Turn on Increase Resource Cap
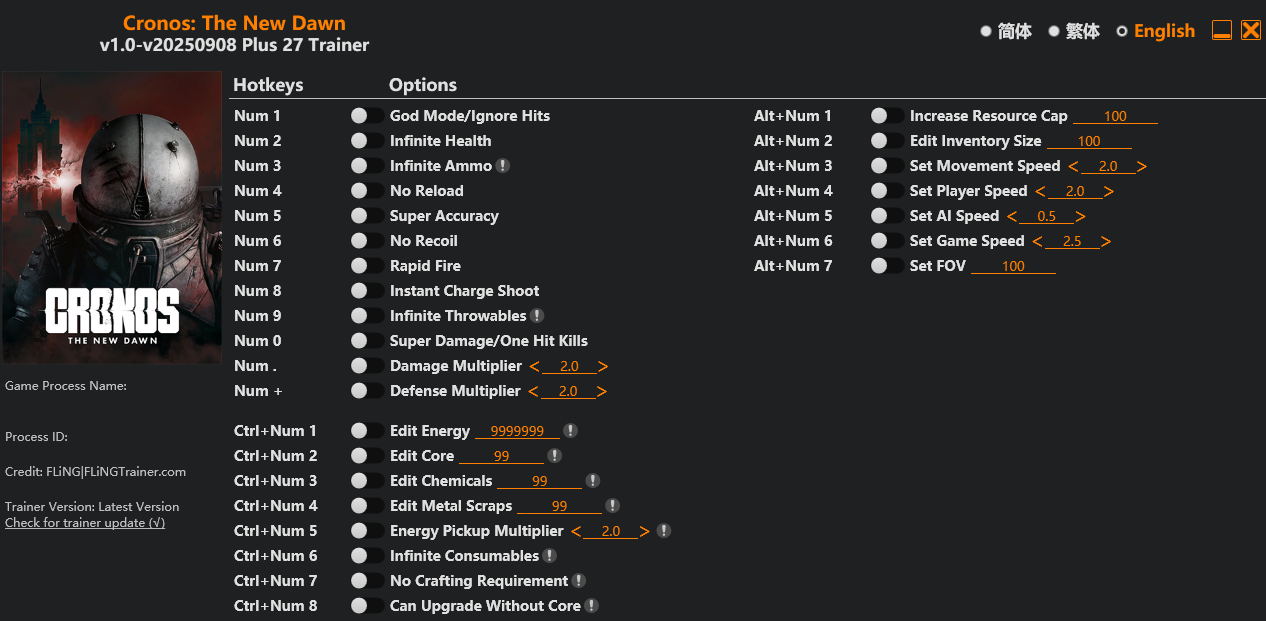Screen dimensions: 1266x621 [x=887, y=116]
